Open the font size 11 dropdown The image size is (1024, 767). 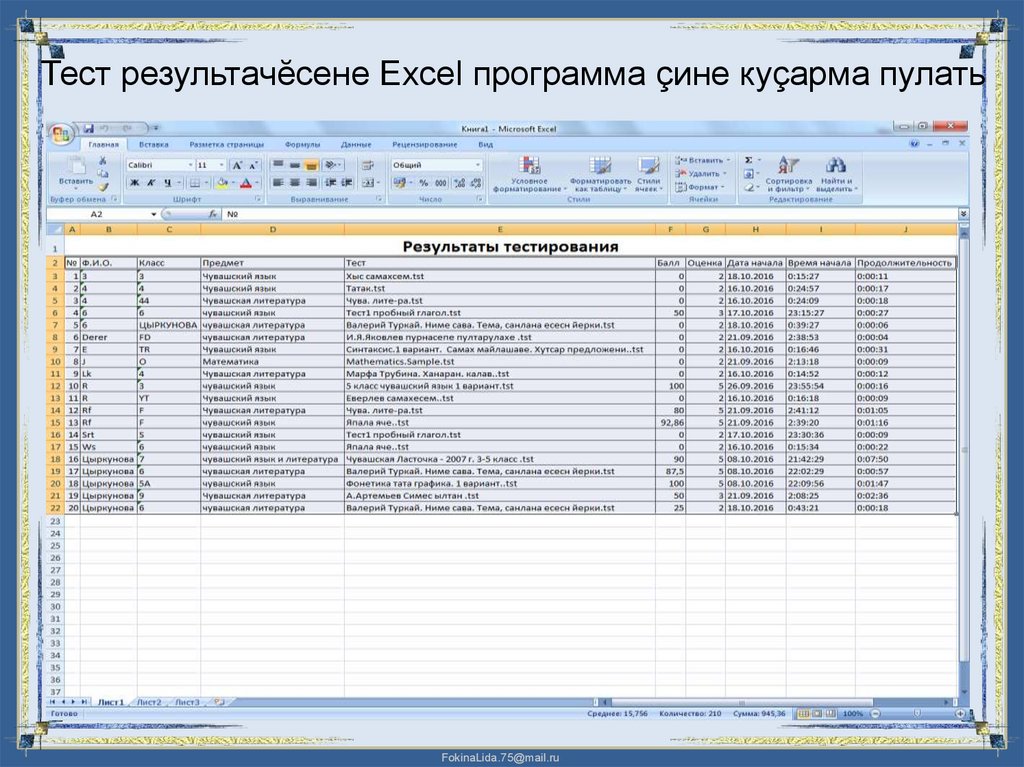(221, 165)
